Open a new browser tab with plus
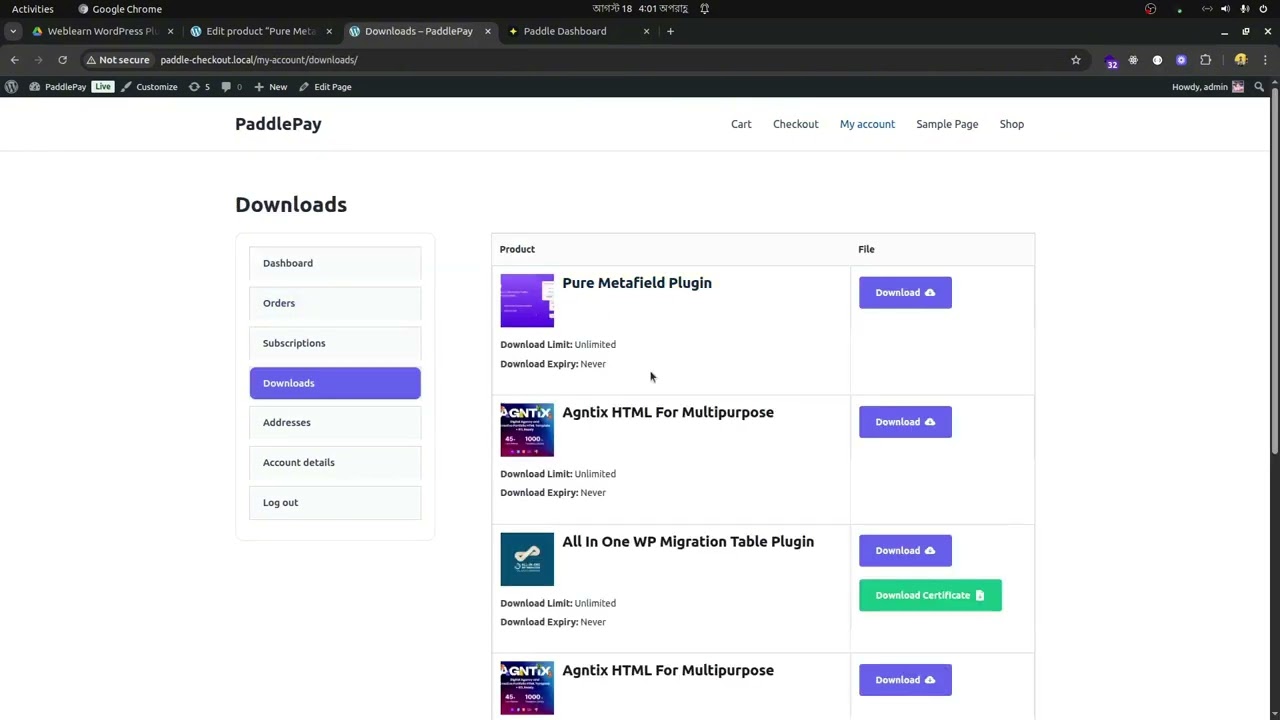Screen dimensions: 1280x720 670,31
